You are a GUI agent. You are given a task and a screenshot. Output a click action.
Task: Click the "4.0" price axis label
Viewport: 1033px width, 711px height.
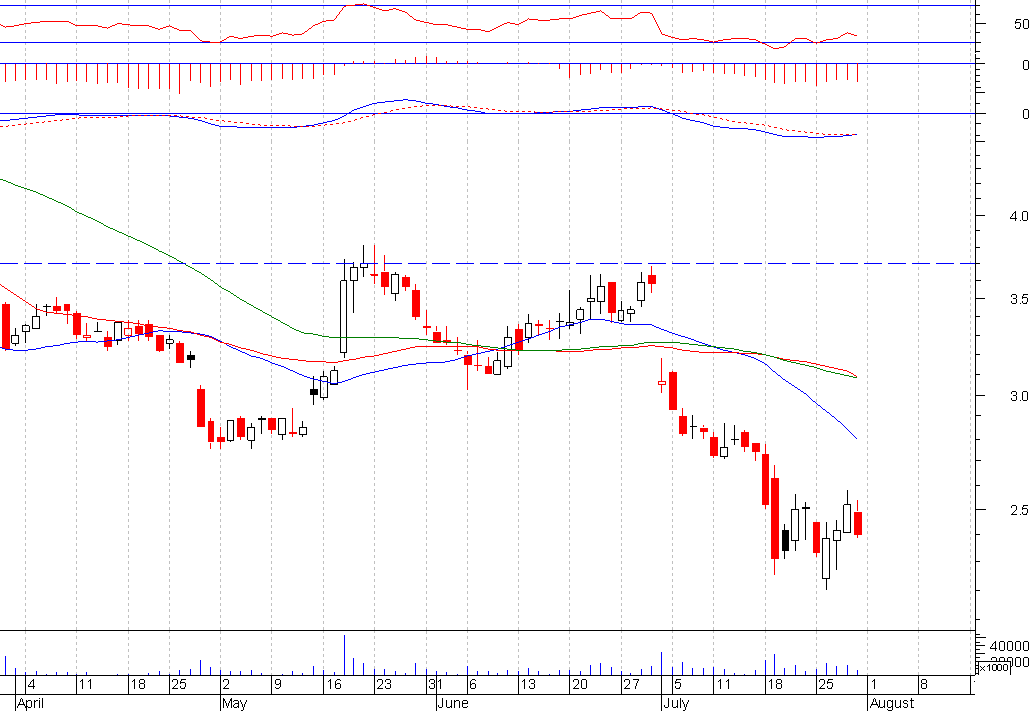(1019, 216)
